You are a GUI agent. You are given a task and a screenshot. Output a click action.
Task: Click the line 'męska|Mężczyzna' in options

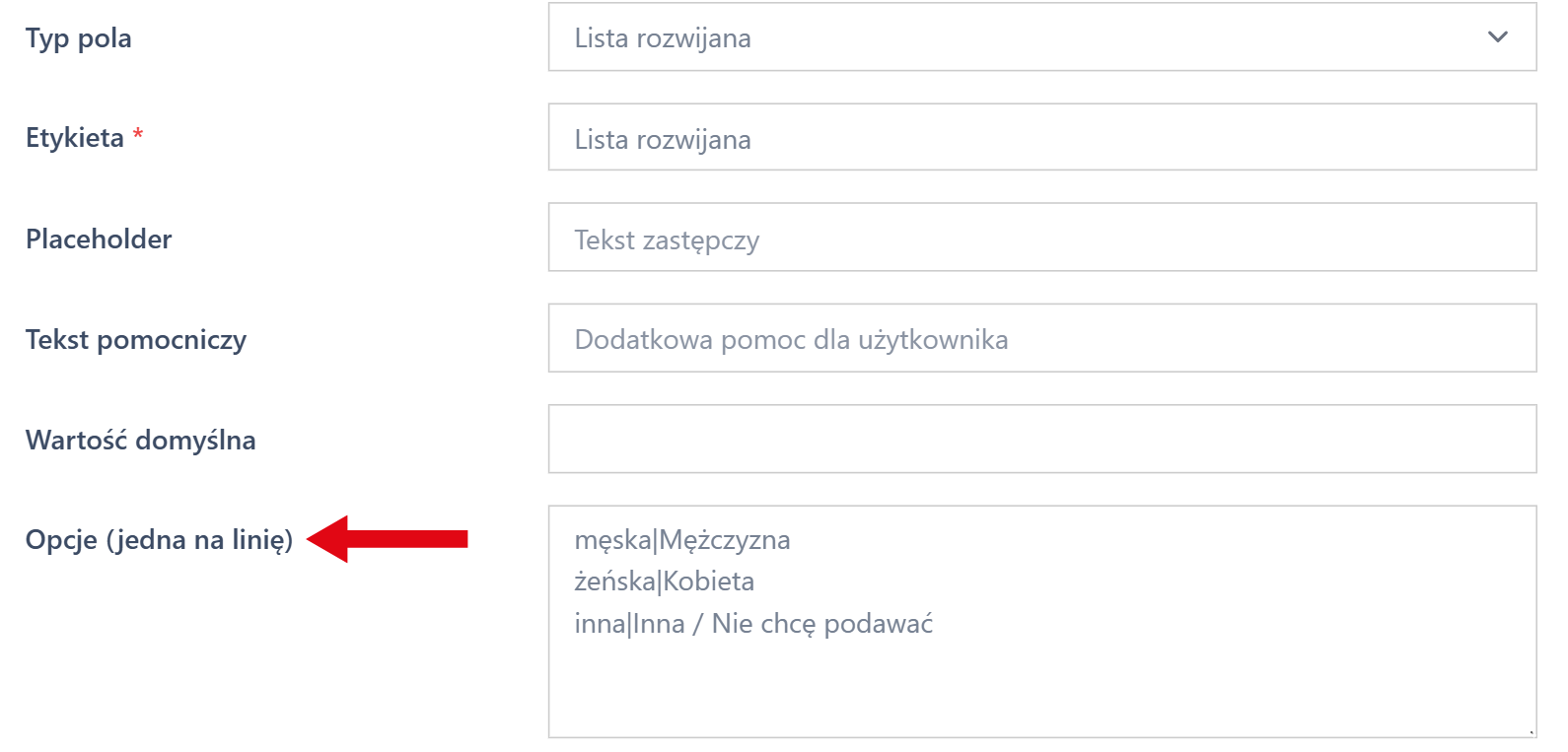[x=680, y=540]
